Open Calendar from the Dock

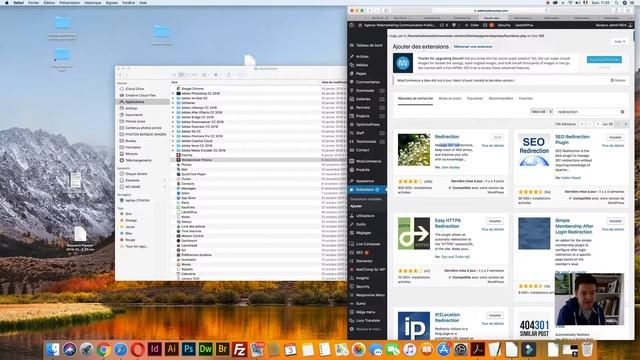point(291,349)
